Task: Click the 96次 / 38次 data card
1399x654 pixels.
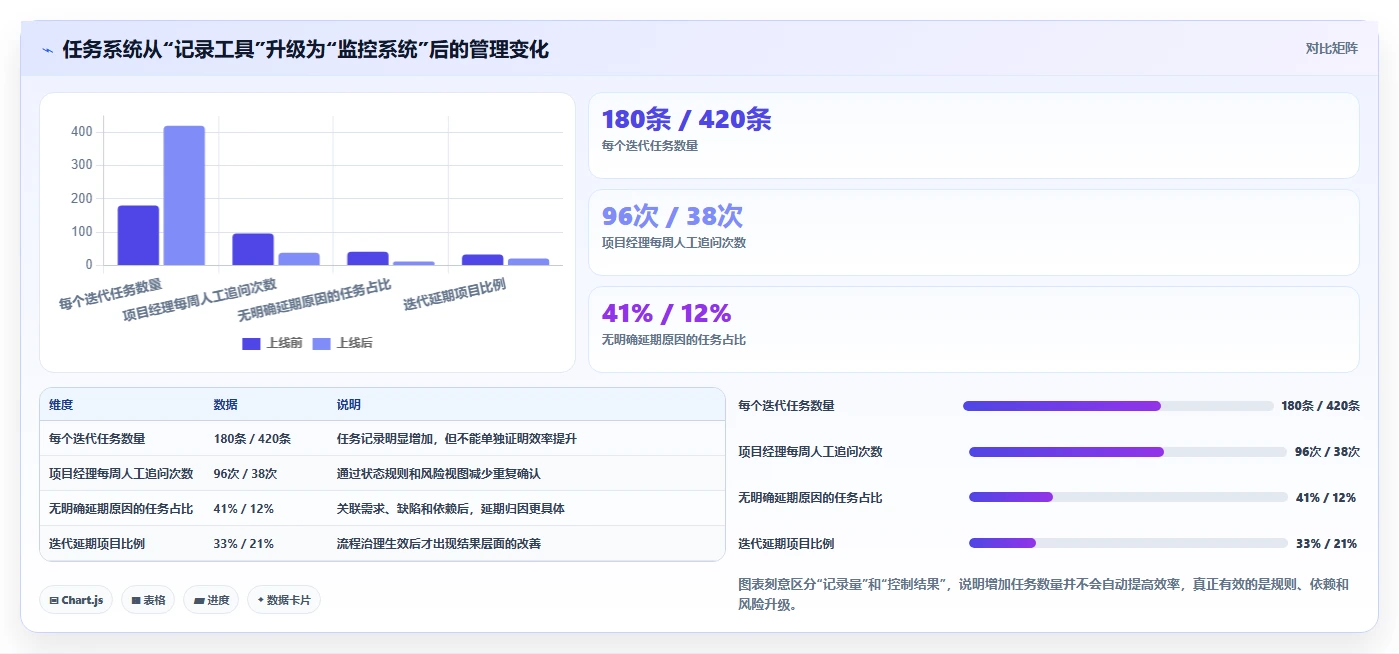Action: point(974,233)
